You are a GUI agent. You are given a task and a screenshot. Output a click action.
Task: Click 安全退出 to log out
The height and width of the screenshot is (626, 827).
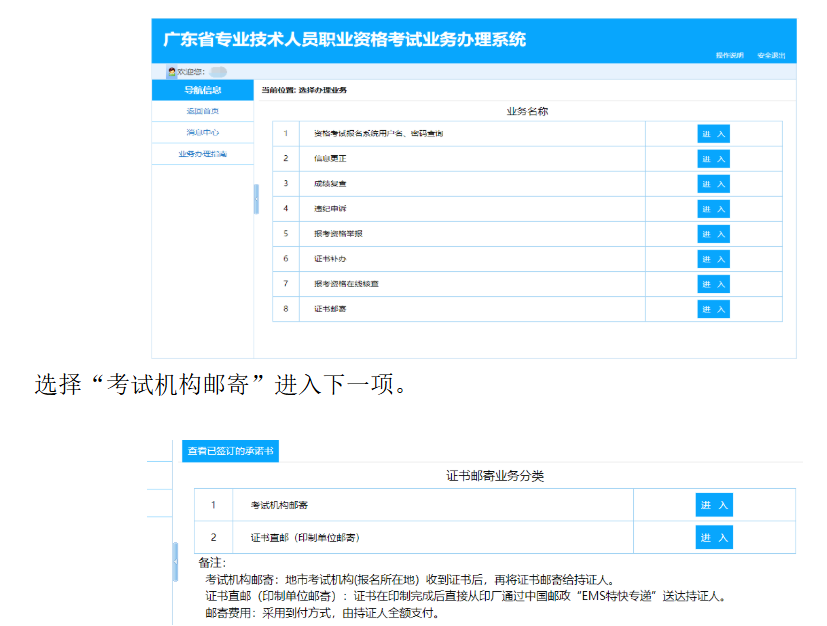click(771, 55)
